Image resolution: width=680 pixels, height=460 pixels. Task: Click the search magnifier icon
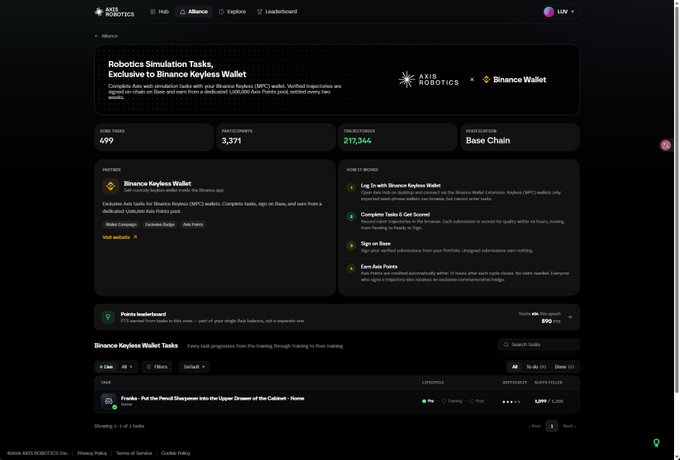506,345
